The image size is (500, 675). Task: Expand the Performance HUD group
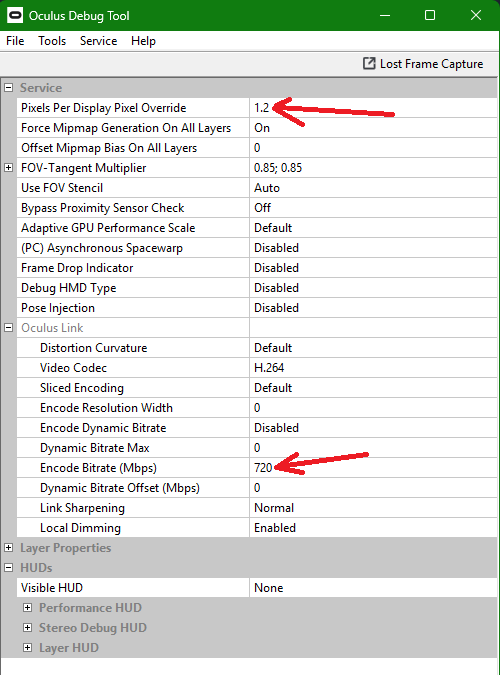click(x=27, y=608)
